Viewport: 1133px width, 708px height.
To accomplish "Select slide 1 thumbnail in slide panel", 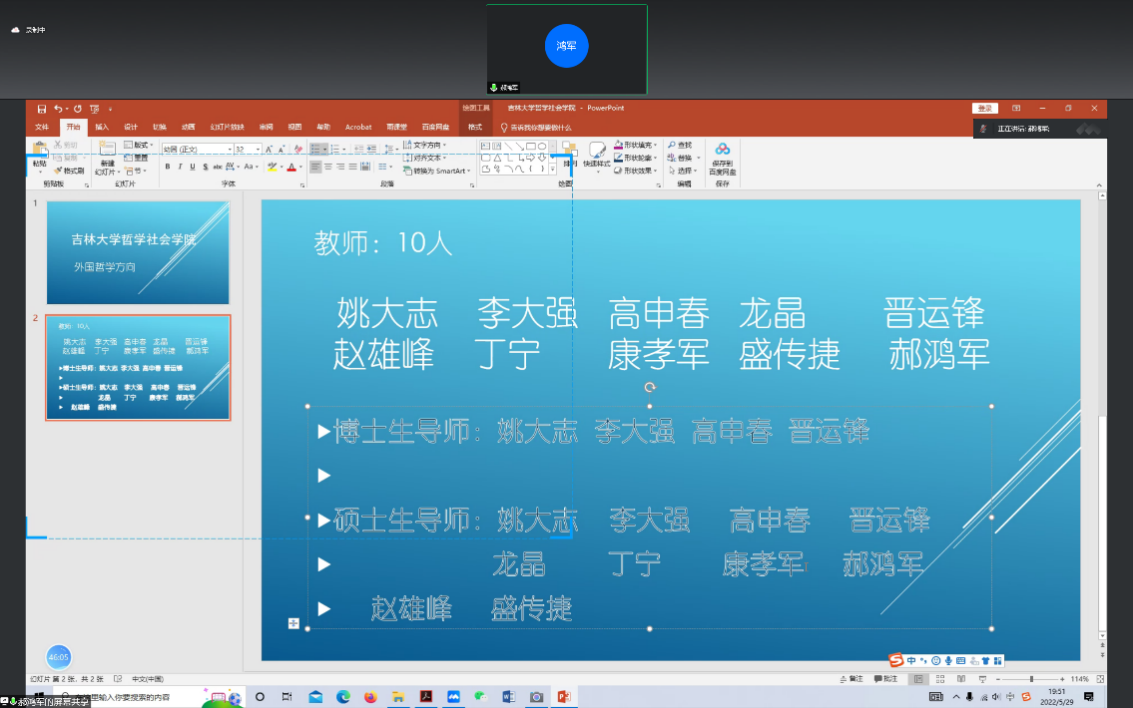I will pos(137,252).
